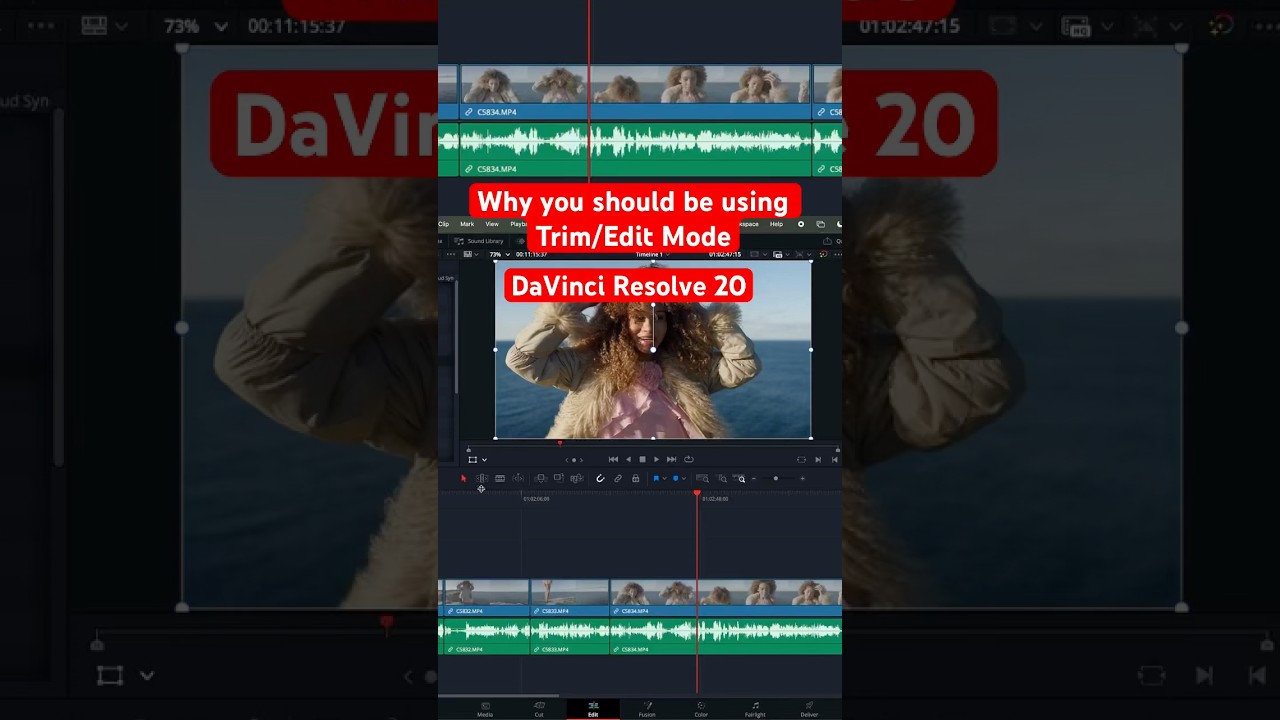The height and width of the screenshot is (720, 1280).
Task: Switch to the Cut page
Action: point(539,709)
